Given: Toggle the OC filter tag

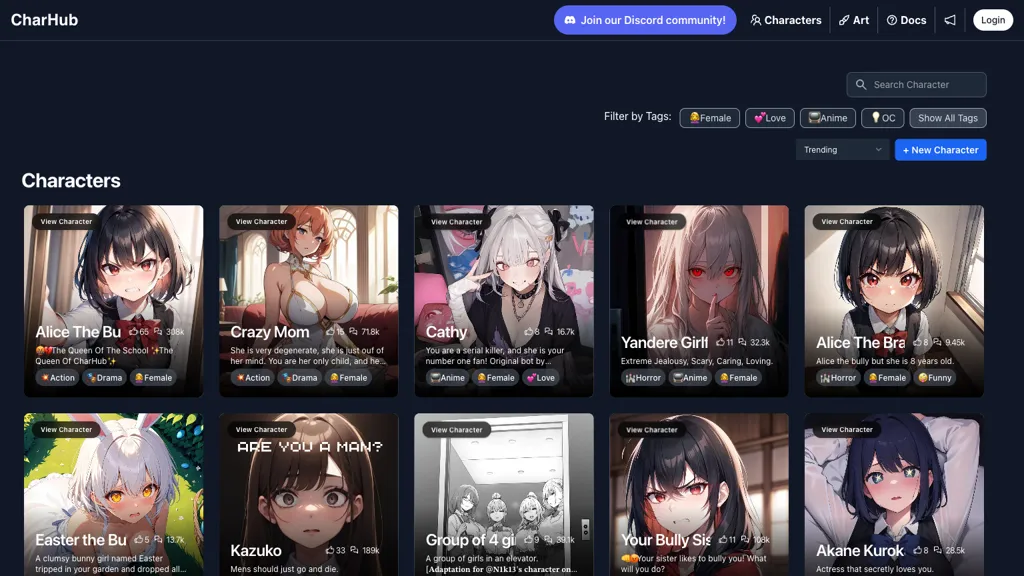Looking at the screenshot, I should point(882,118).
